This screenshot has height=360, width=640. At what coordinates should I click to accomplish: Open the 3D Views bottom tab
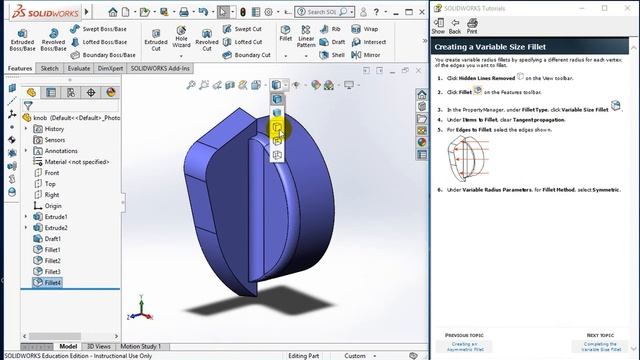coord(99,347)
